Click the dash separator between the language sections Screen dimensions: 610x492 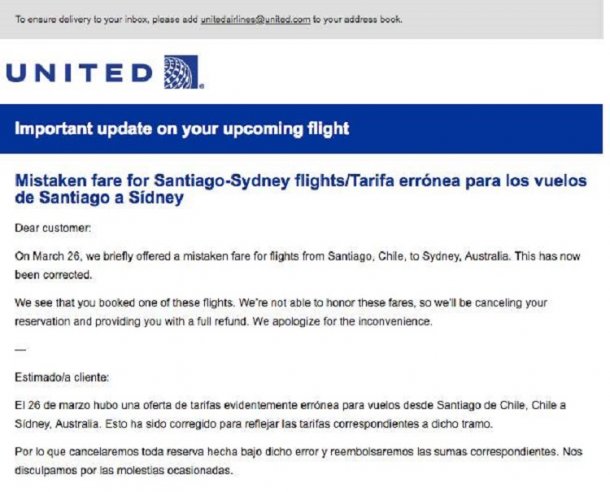22,349
